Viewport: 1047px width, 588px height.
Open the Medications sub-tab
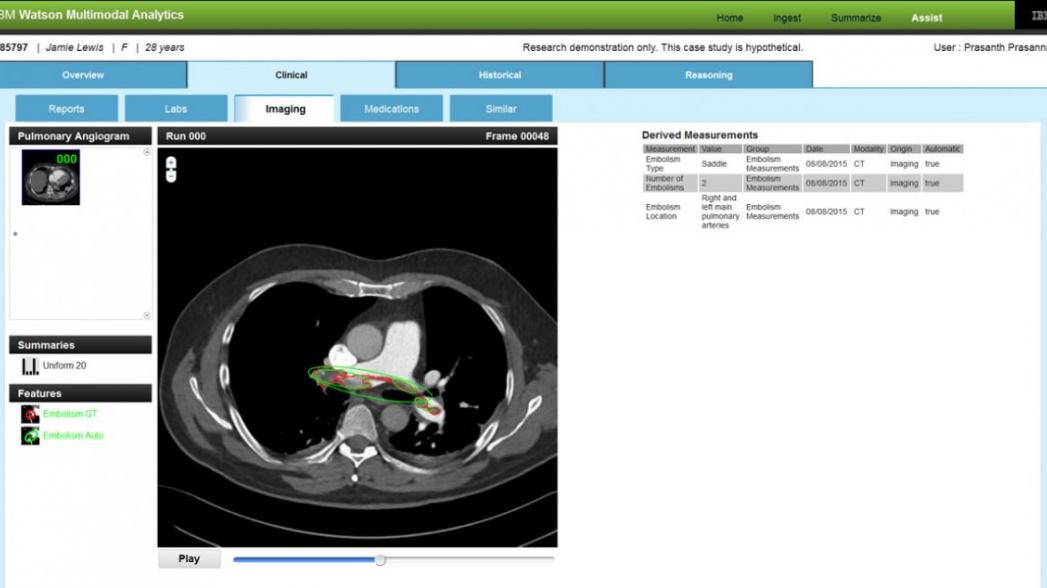391,109
